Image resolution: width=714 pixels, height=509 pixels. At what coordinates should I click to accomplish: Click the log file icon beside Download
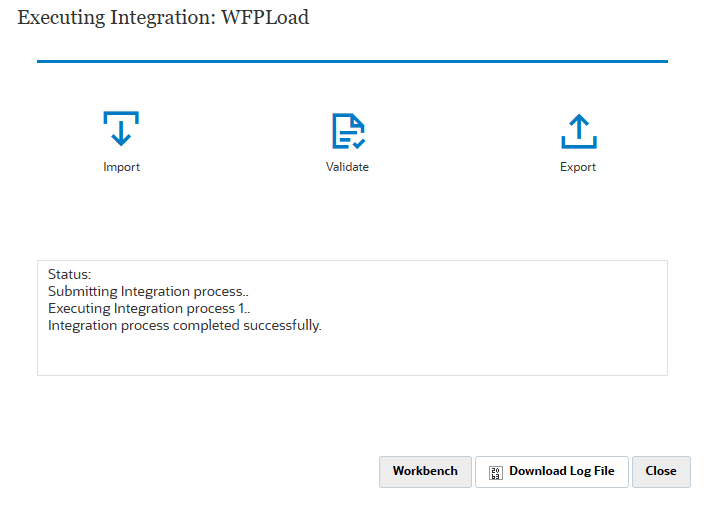(495, 472)
